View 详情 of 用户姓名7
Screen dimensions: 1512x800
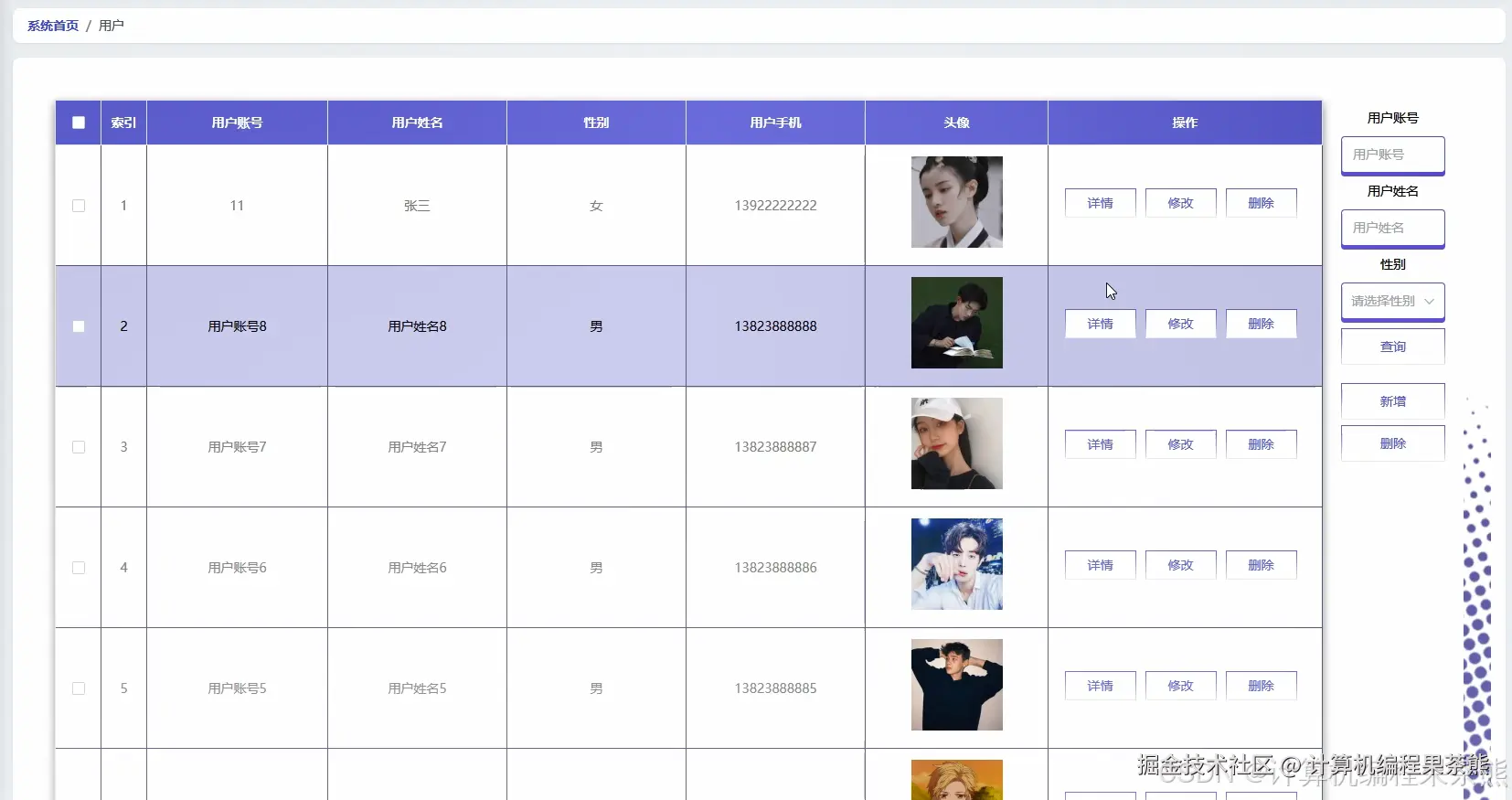click(1101, 444)
